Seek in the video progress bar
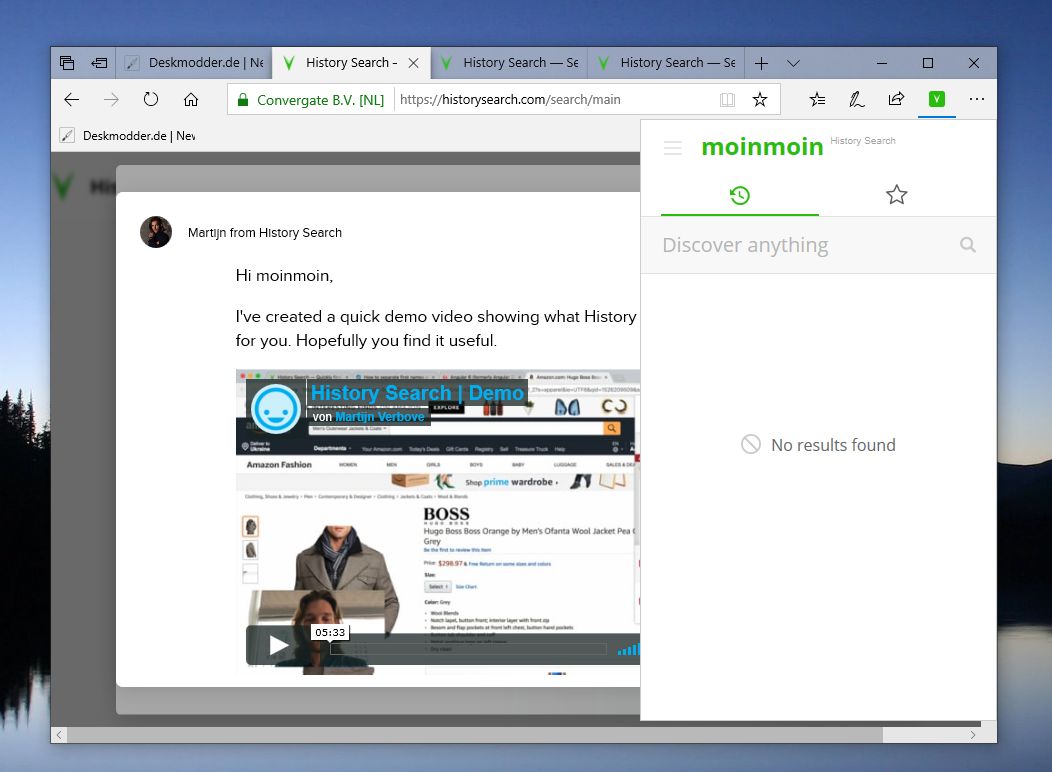The image size is (1052, 772). (468, 649)
